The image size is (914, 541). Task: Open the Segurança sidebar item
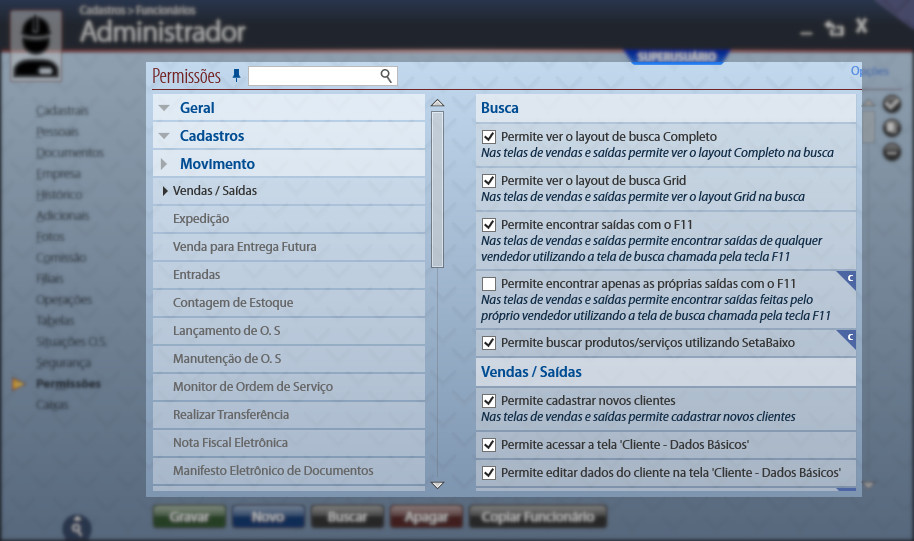64,363
